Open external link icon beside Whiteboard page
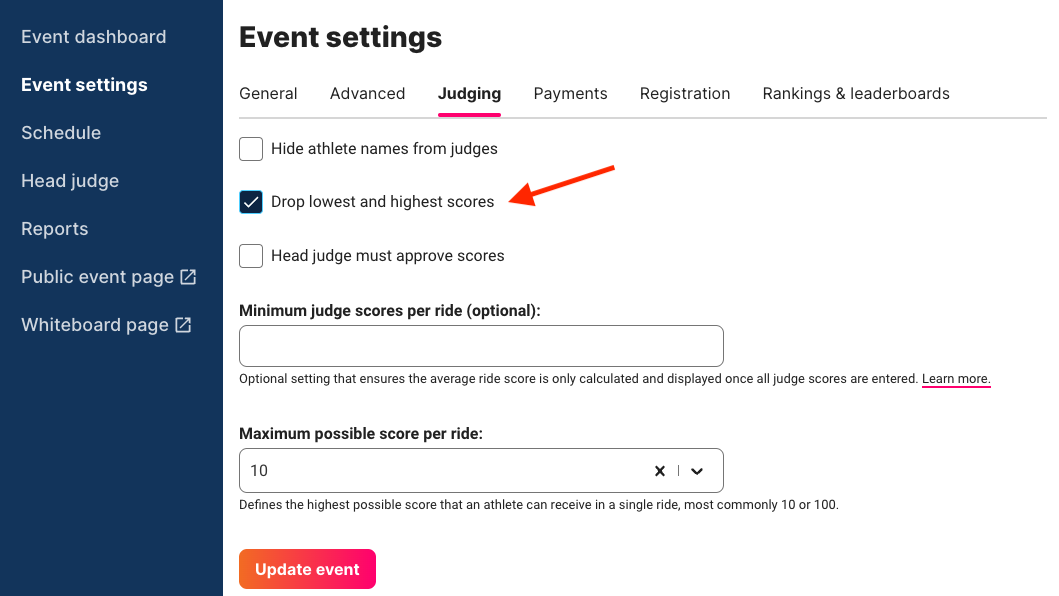The image size is (1059, 596). (183, 325)
